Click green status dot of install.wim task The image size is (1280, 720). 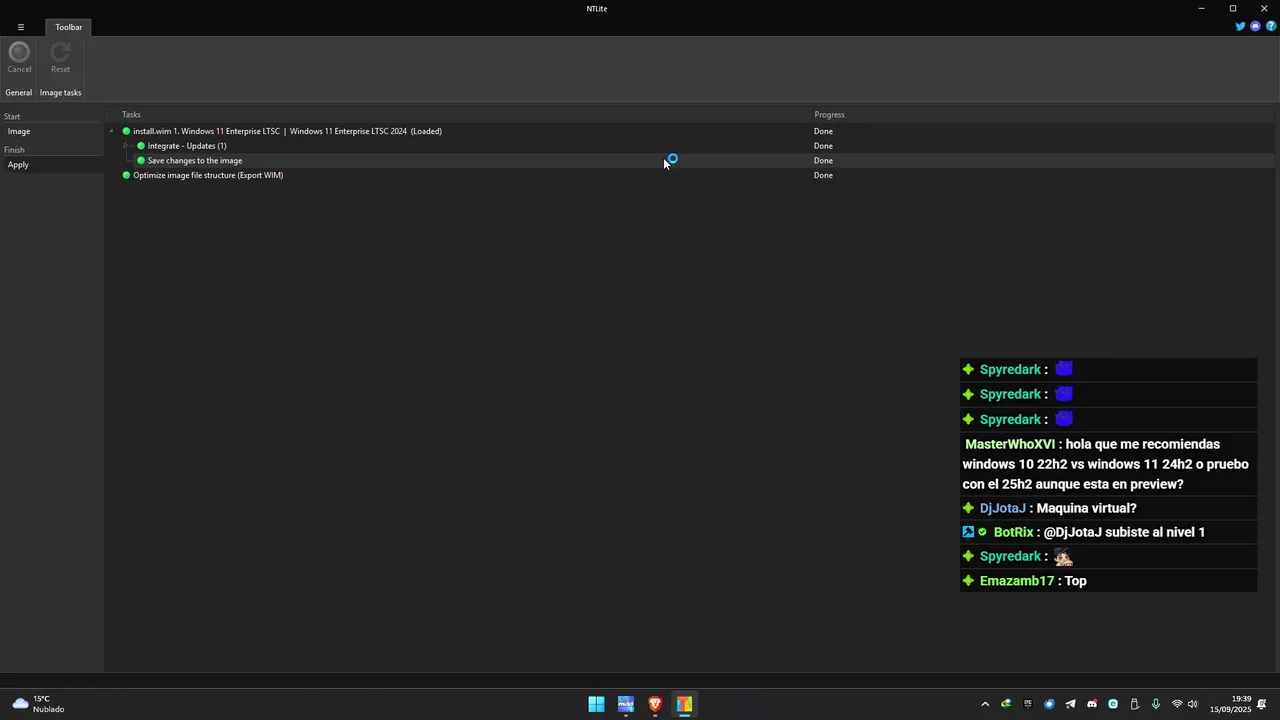[126, 131]
